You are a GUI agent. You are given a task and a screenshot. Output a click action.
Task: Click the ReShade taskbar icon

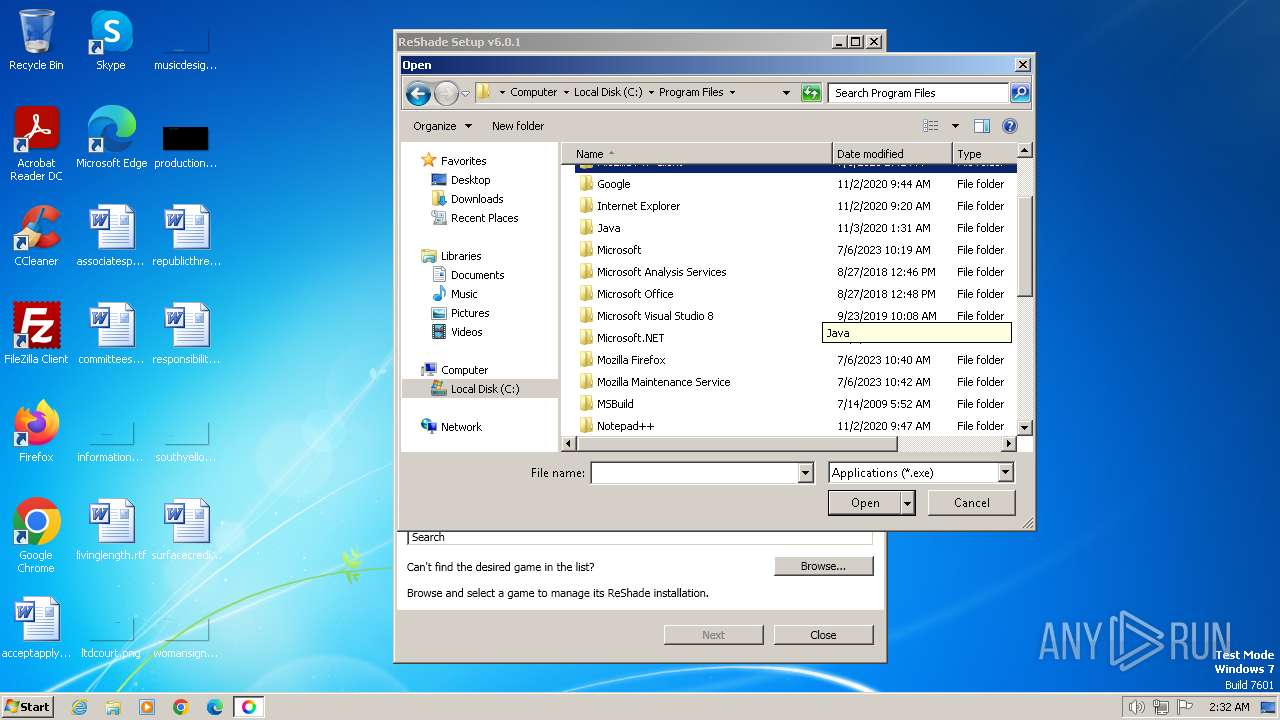[x=249, y=707]
